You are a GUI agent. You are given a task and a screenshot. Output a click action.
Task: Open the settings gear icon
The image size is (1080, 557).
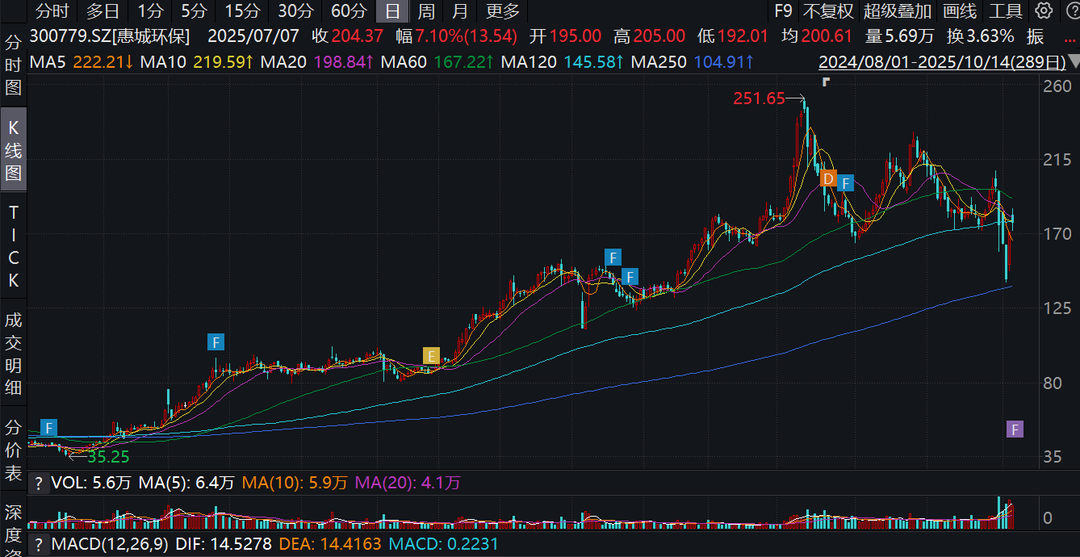(1044, 11)
